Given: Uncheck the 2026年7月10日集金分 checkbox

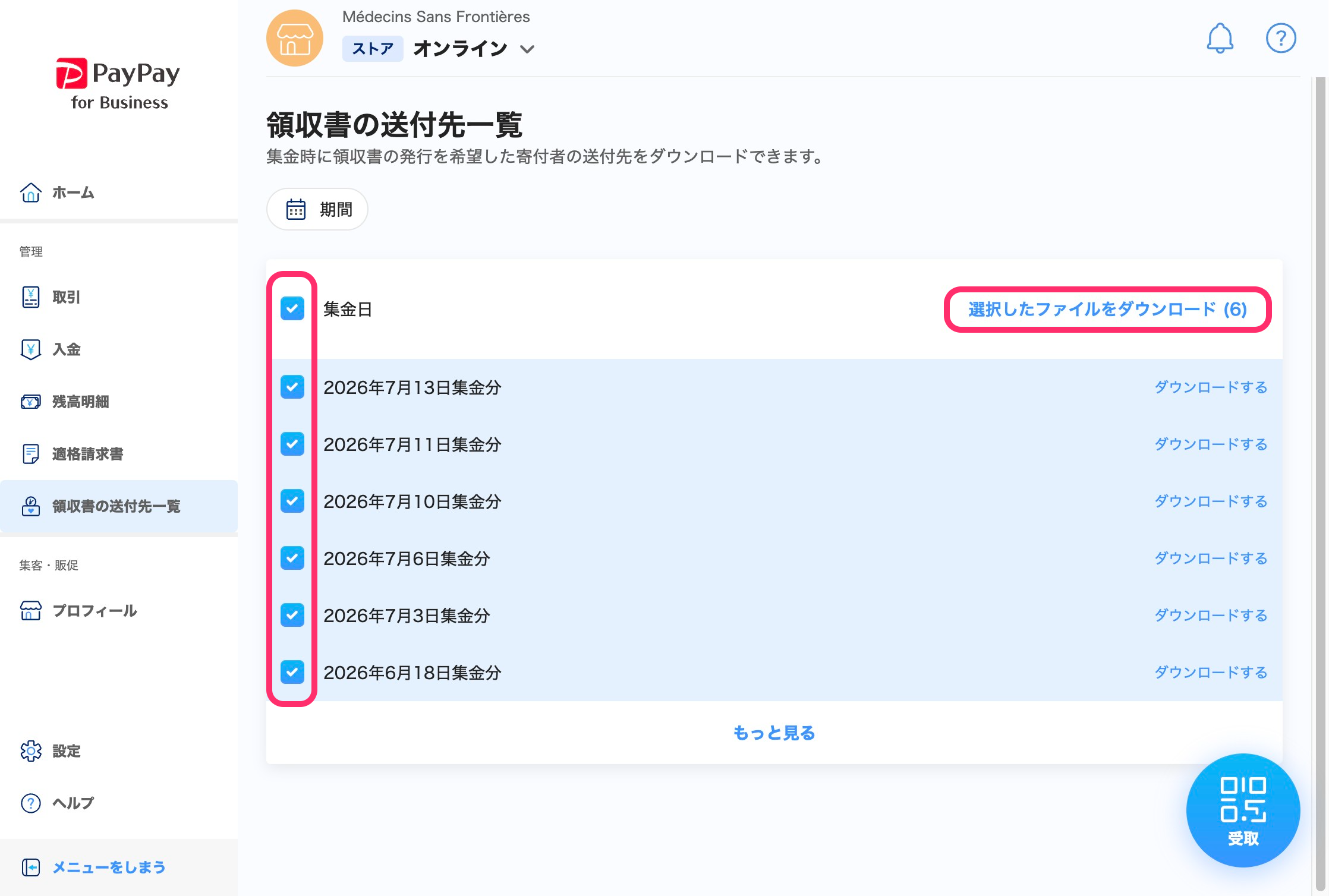Looking at the screenshot, I should coord(292,501).
